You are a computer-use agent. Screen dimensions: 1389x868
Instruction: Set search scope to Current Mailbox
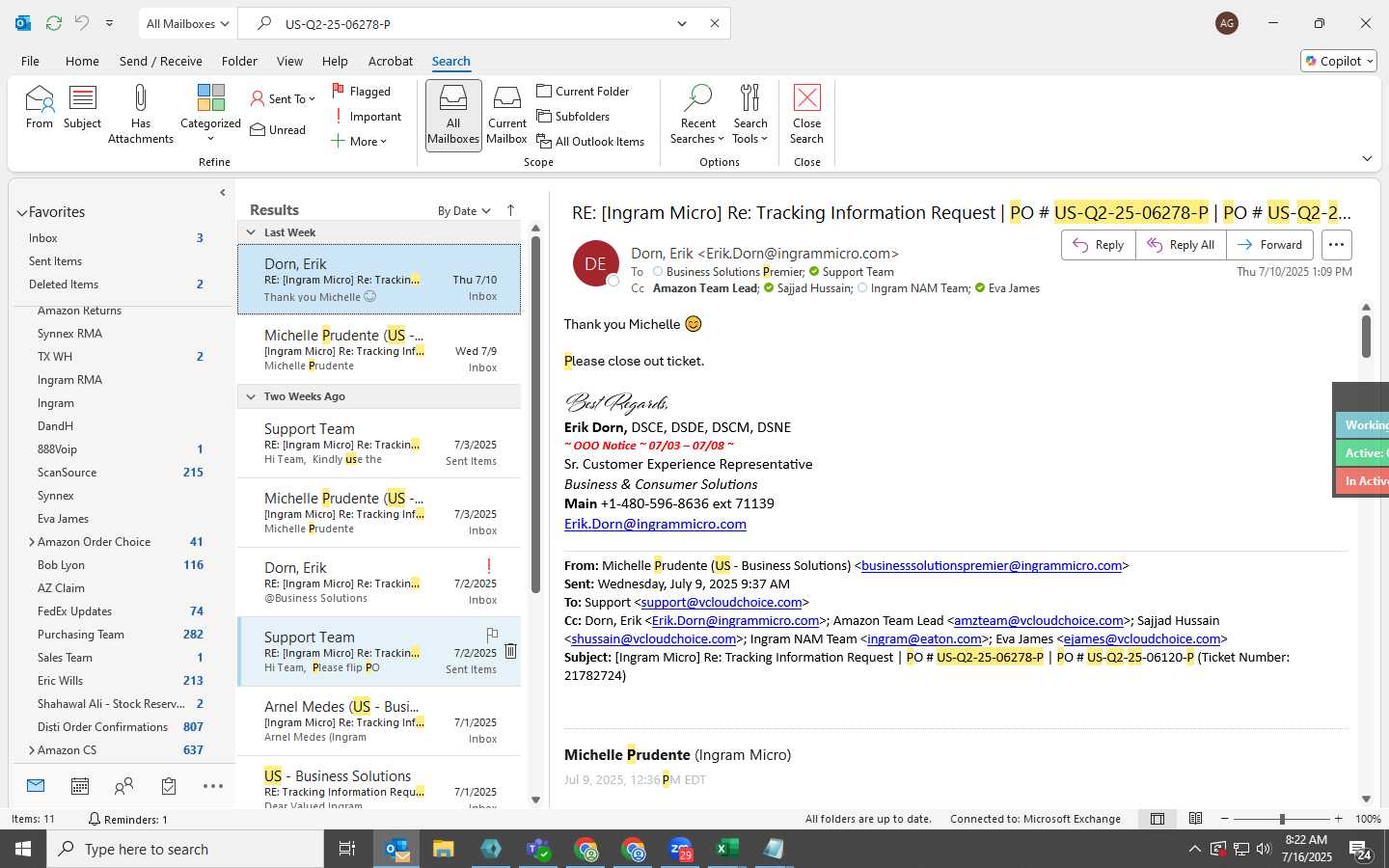[506, 115]
